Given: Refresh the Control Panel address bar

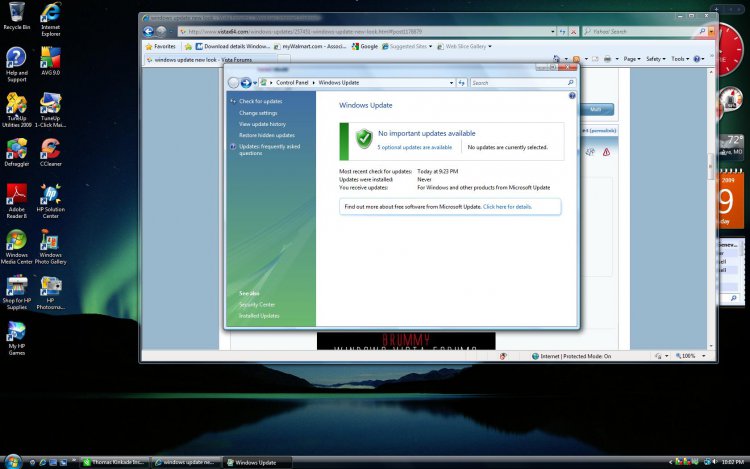Looking at the screenshot, I should (x=461, y=83).
